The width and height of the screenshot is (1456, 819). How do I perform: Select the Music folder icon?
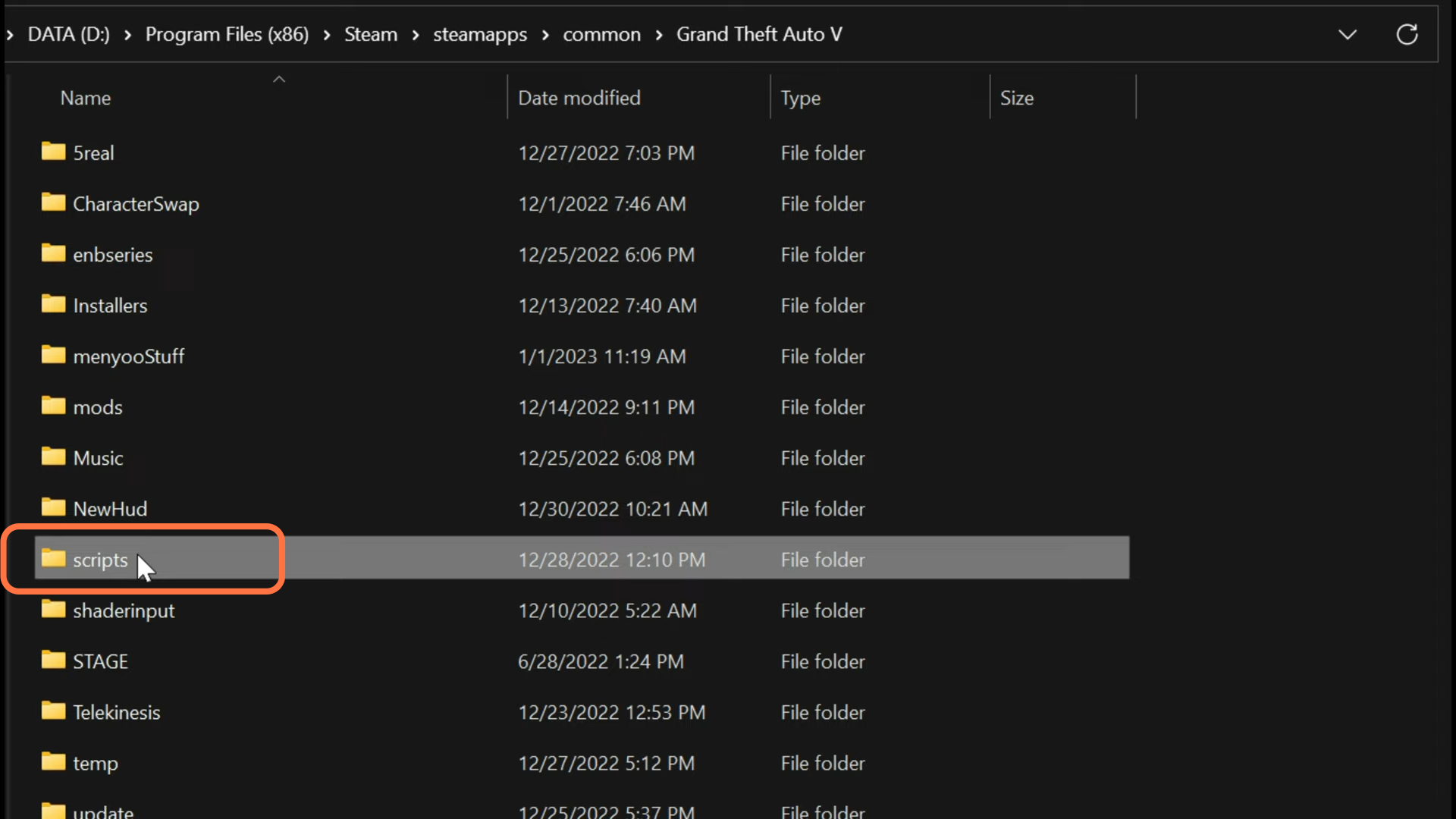pyautogui.click(x=53, y=457)
